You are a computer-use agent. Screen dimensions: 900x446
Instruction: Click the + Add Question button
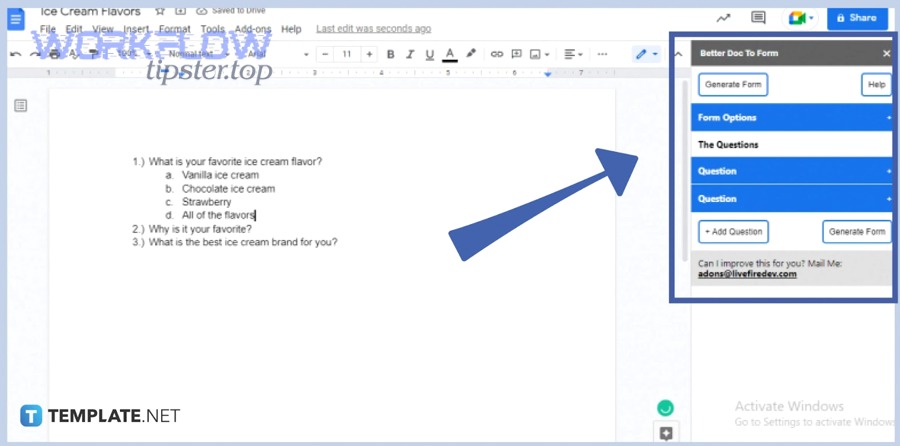734,232
